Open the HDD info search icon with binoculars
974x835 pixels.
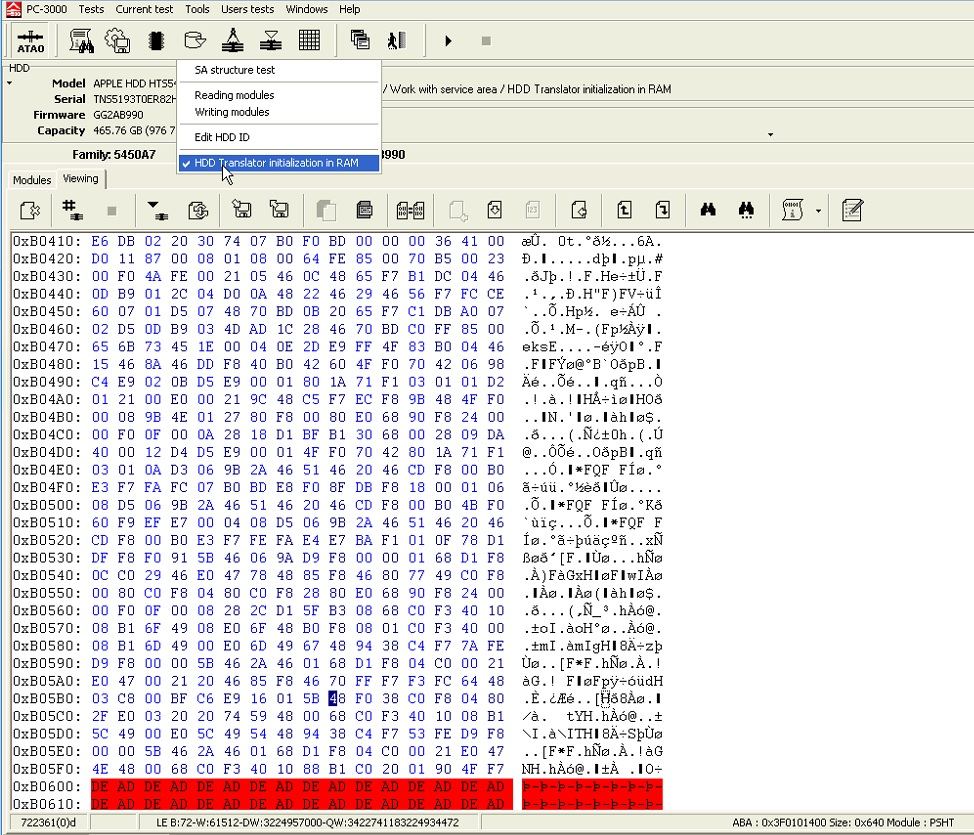tap(81, 41)
